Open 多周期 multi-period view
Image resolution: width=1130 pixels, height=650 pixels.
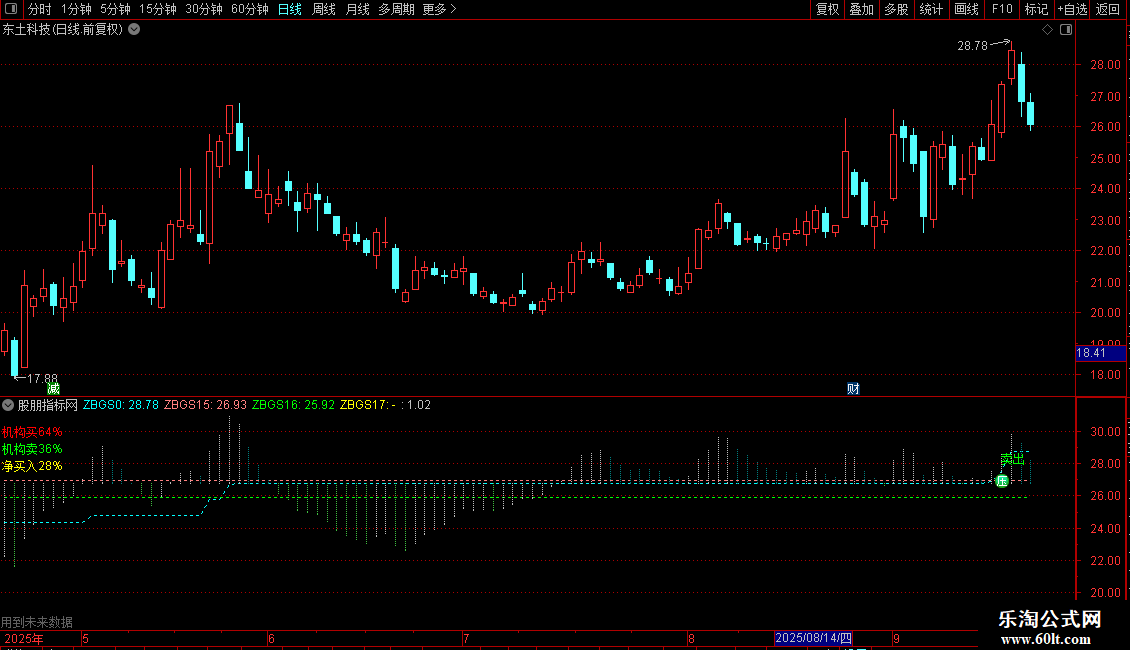click(396, 9)
